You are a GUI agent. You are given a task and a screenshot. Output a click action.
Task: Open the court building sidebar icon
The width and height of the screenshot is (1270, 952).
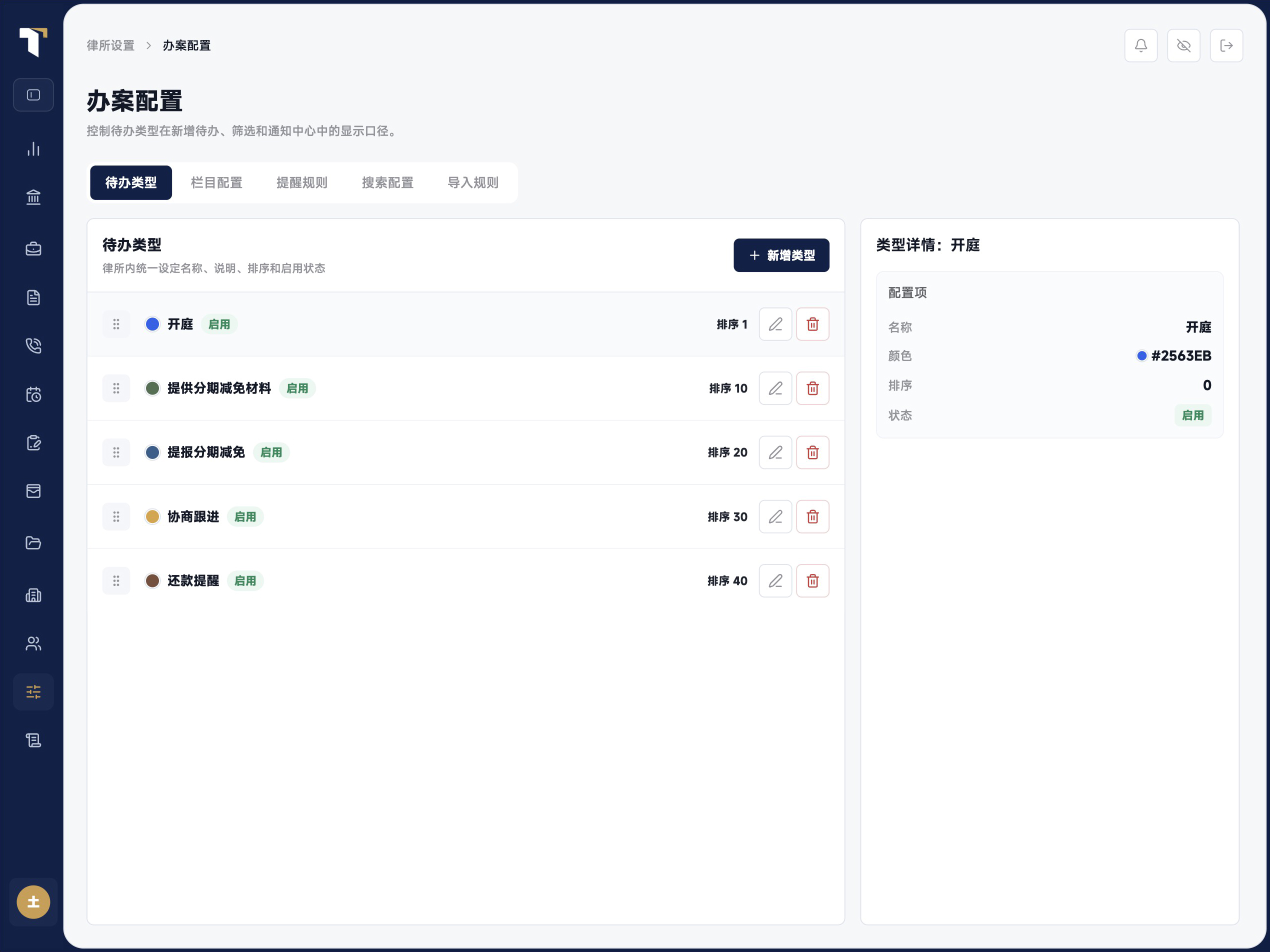[x=33, y=197]
